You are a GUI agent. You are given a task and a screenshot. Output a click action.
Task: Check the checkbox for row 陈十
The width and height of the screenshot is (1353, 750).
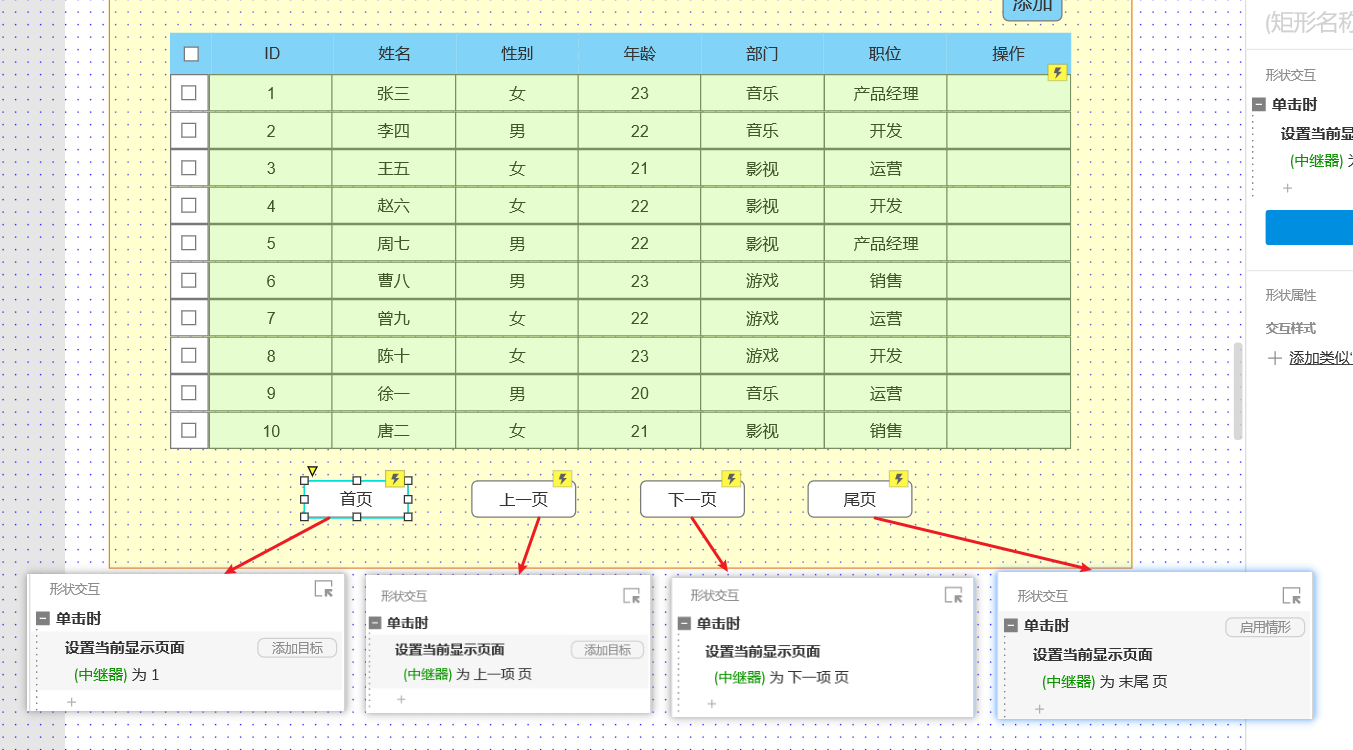point(189,355)
